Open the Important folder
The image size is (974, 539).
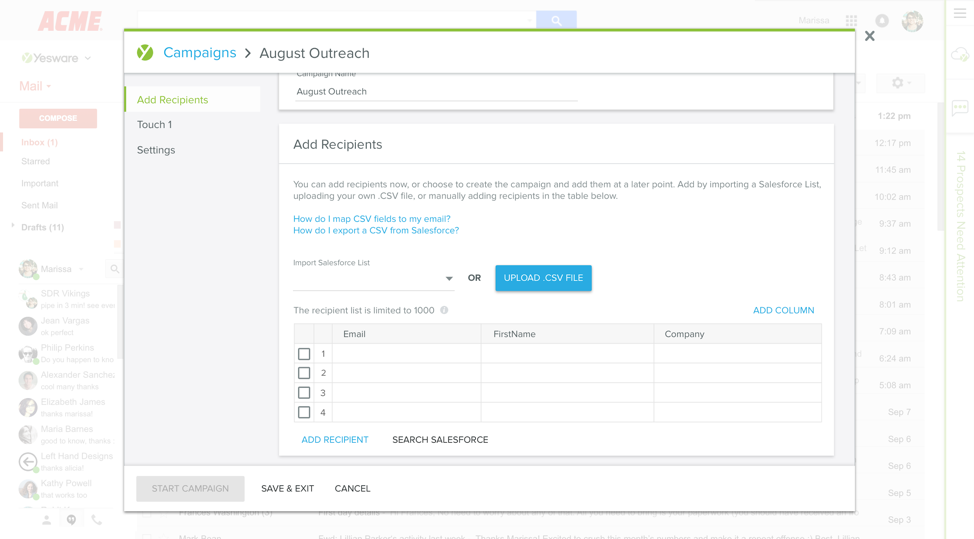(x=40, y=184)
